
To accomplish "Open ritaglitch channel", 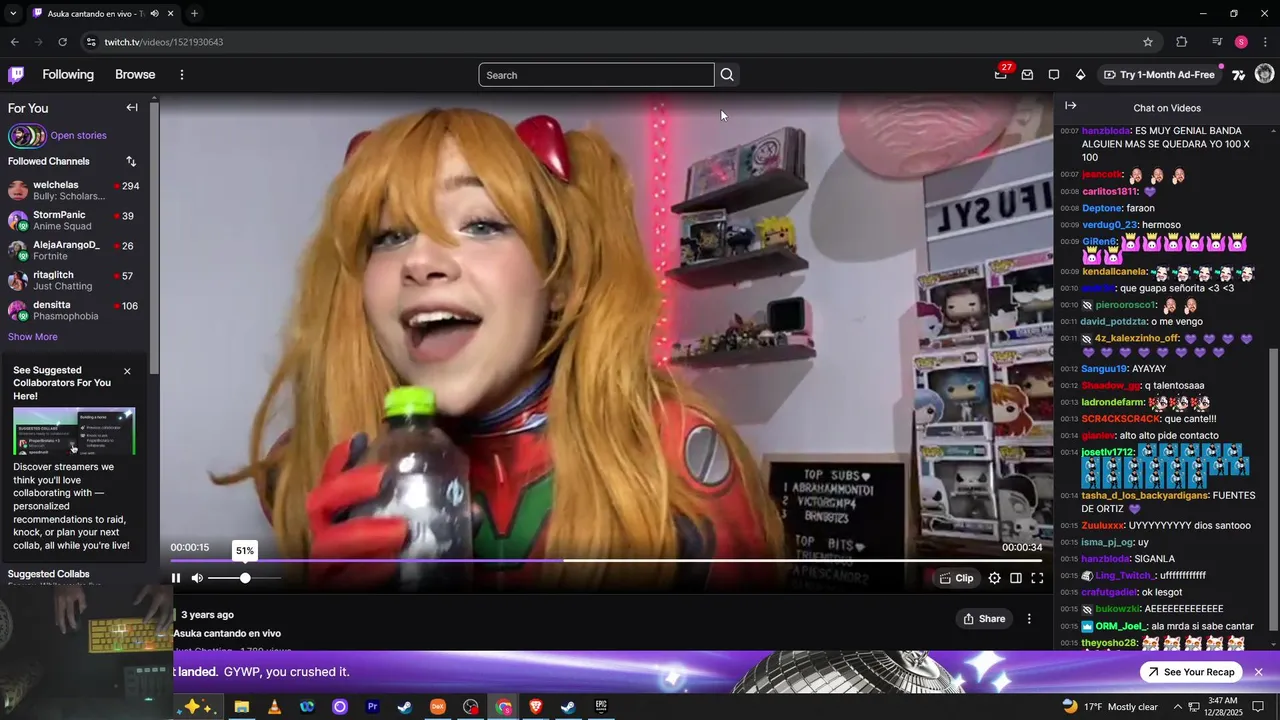I will tap(74, 280).
